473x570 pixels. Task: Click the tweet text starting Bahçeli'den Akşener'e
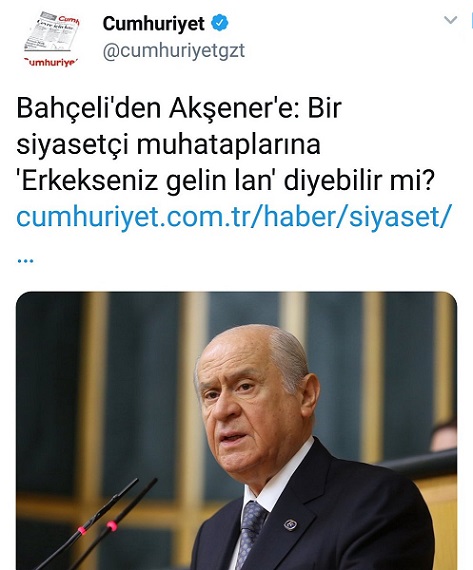[225, 145]
